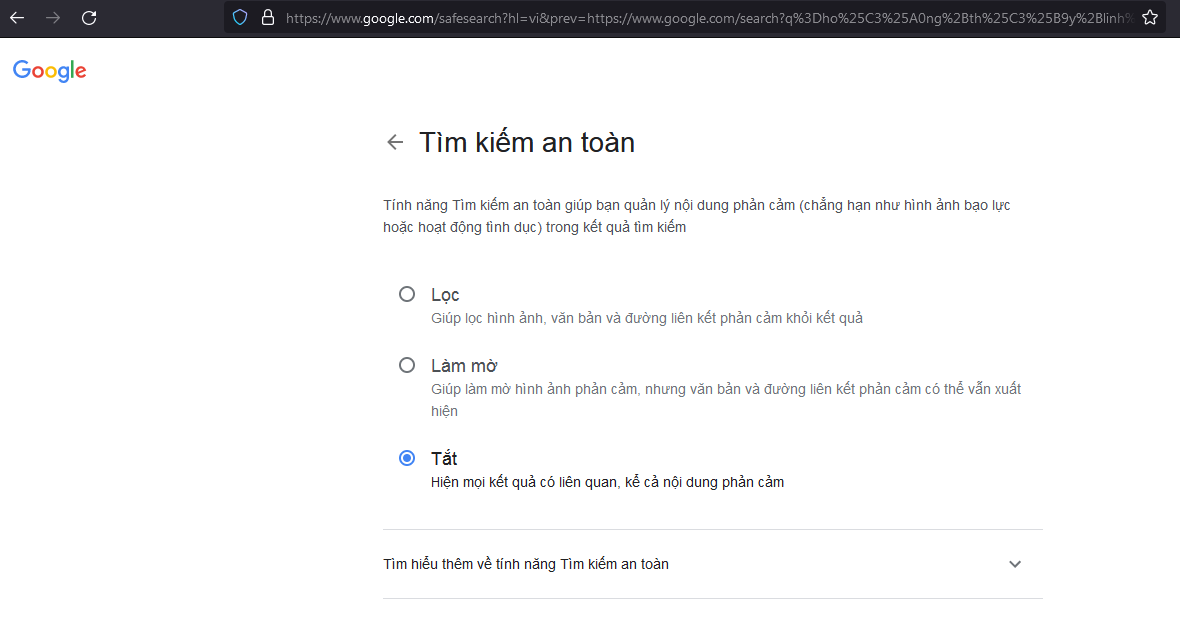The width and height of the screenshot is (1180, 620).
Task: Click the browser forward navigation arrow
Action: [53, 17]
